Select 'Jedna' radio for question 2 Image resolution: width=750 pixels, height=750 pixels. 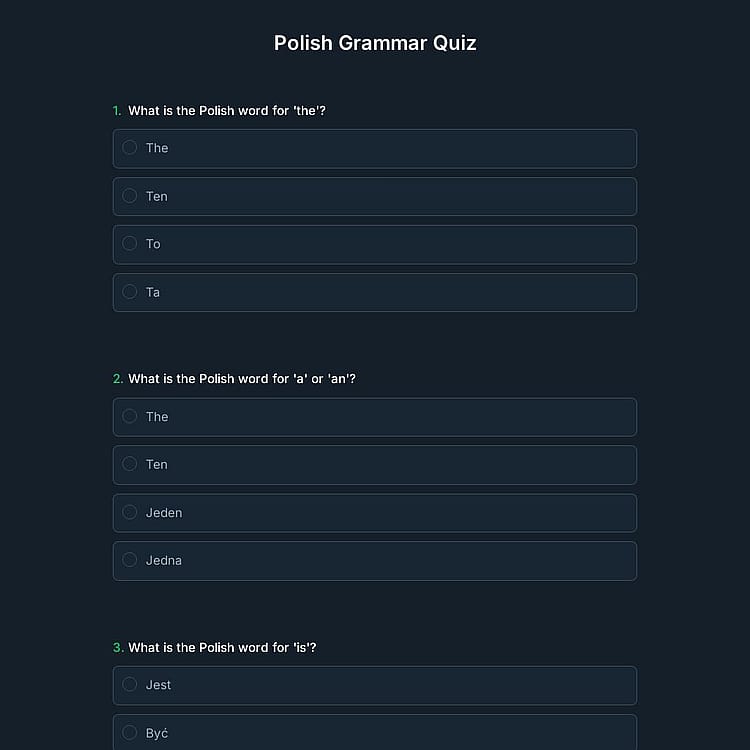click(130, 560)
